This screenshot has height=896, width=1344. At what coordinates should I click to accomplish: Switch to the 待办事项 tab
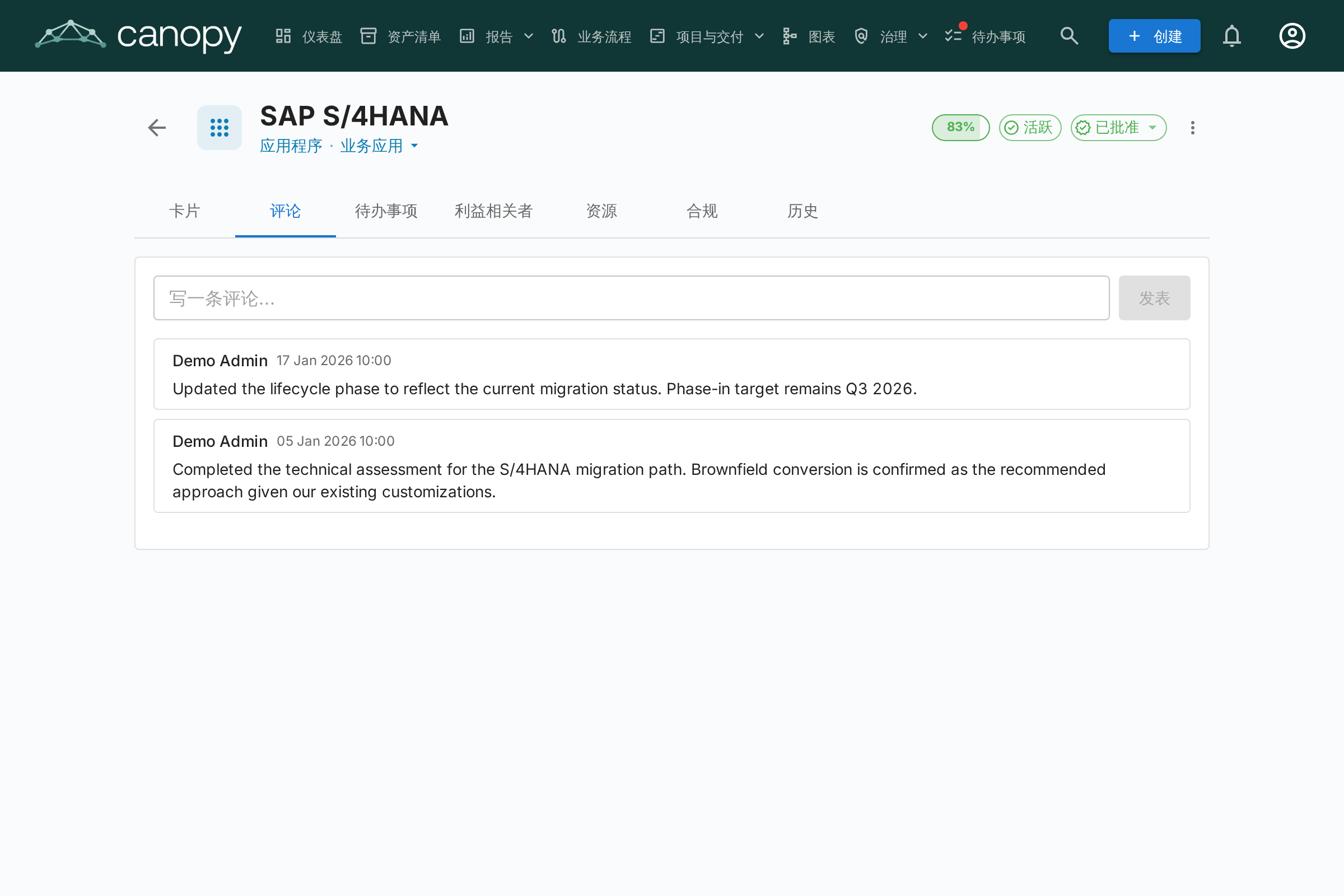tap(386, 211)
